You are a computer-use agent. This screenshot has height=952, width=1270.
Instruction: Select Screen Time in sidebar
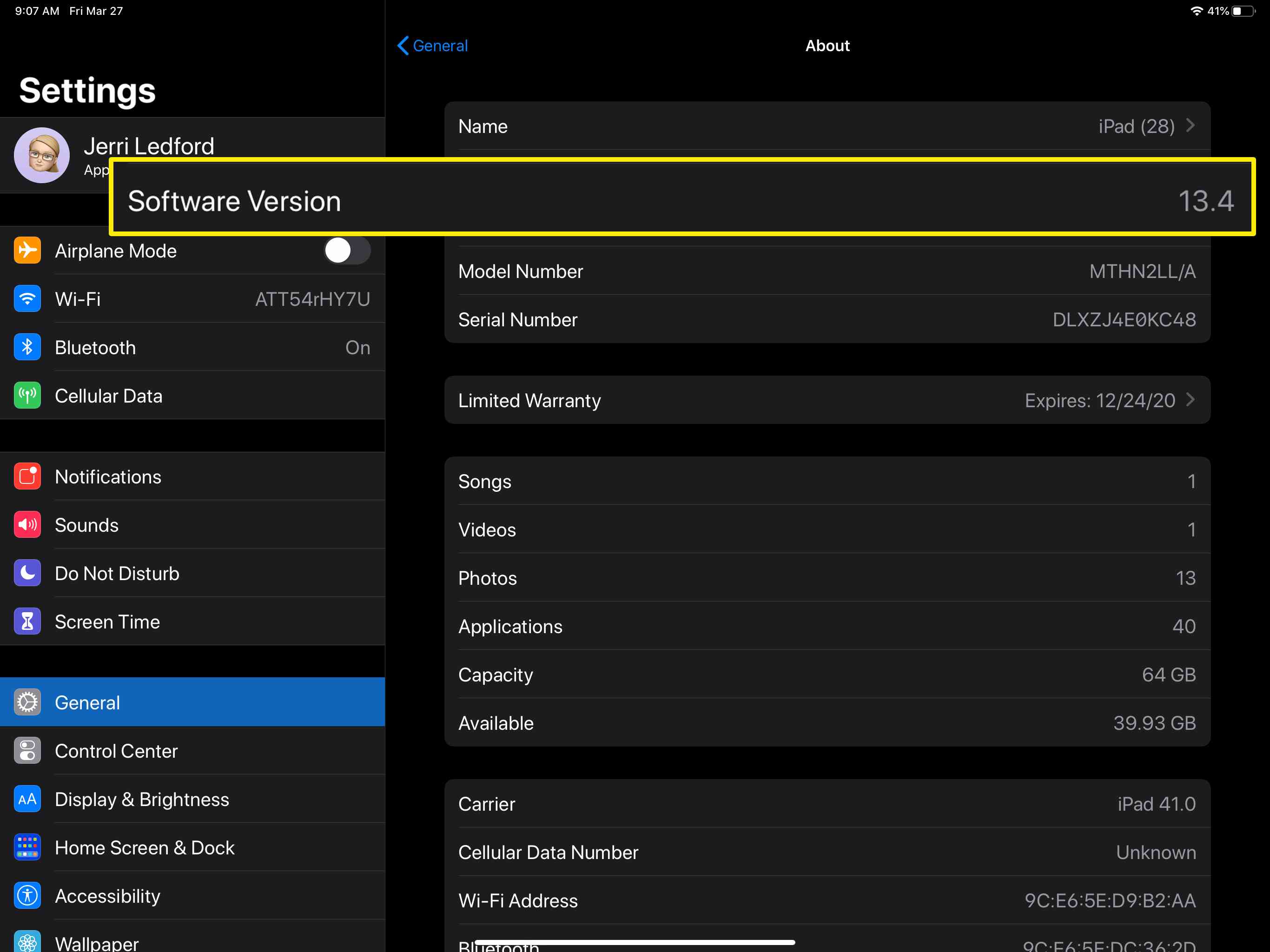click(x=192, y=621)
